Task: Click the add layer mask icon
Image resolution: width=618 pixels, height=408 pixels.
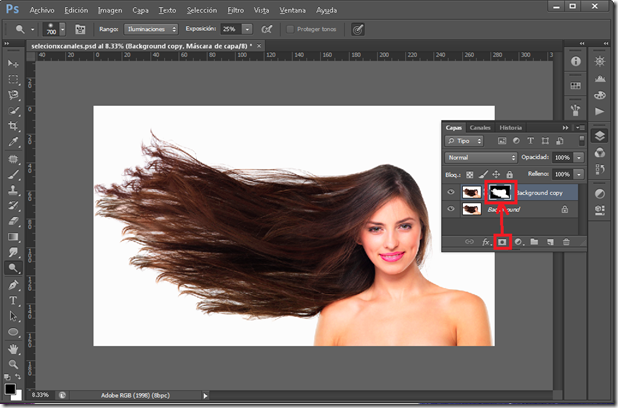Action: point(503,242)
